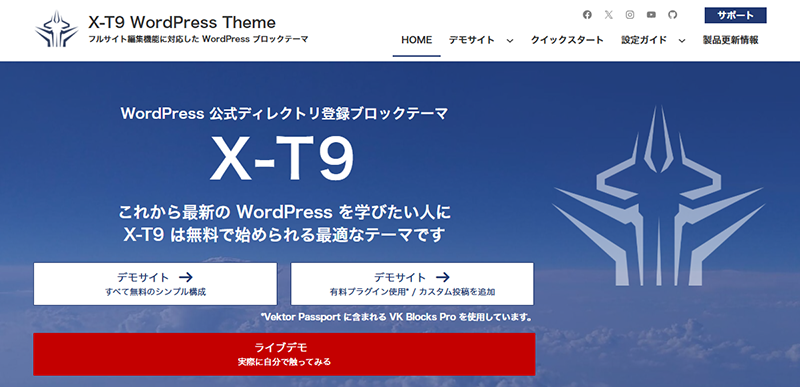Click the site tagline フルサイト編集機能に対応した text
Screen dimensions: 800x387
tap(198, 39)
